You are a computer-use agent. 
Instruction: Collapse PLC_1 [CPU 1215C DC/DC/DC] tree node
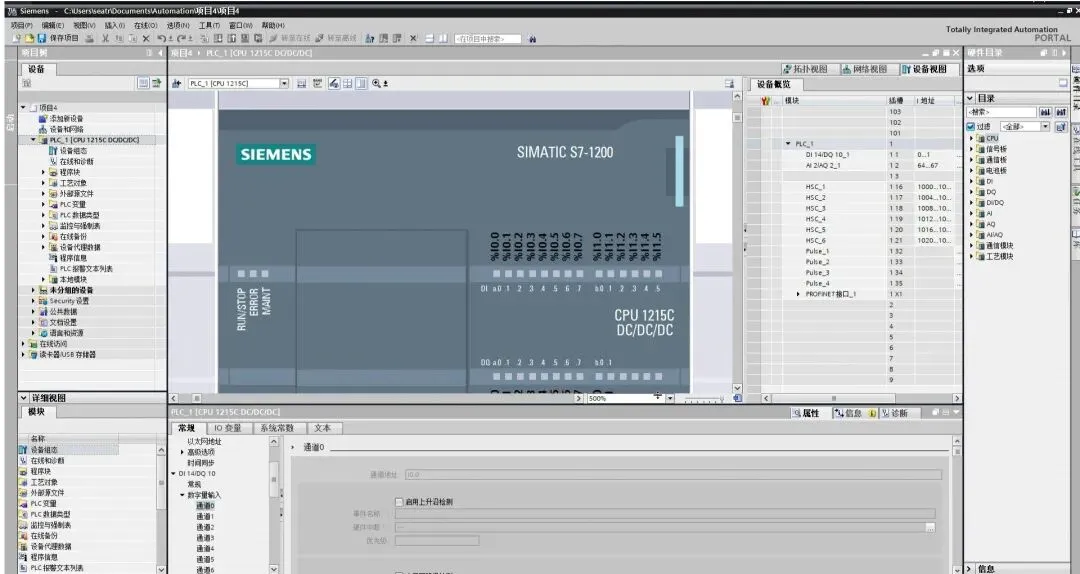[33, 140]
